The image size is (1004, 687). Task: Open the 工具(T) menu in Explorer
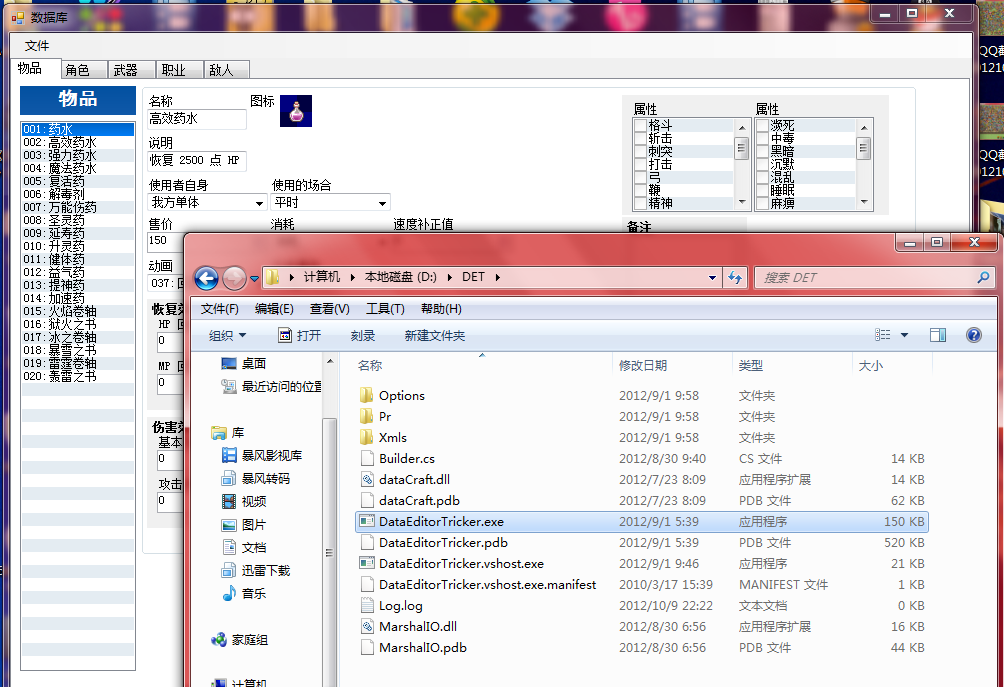385,309
